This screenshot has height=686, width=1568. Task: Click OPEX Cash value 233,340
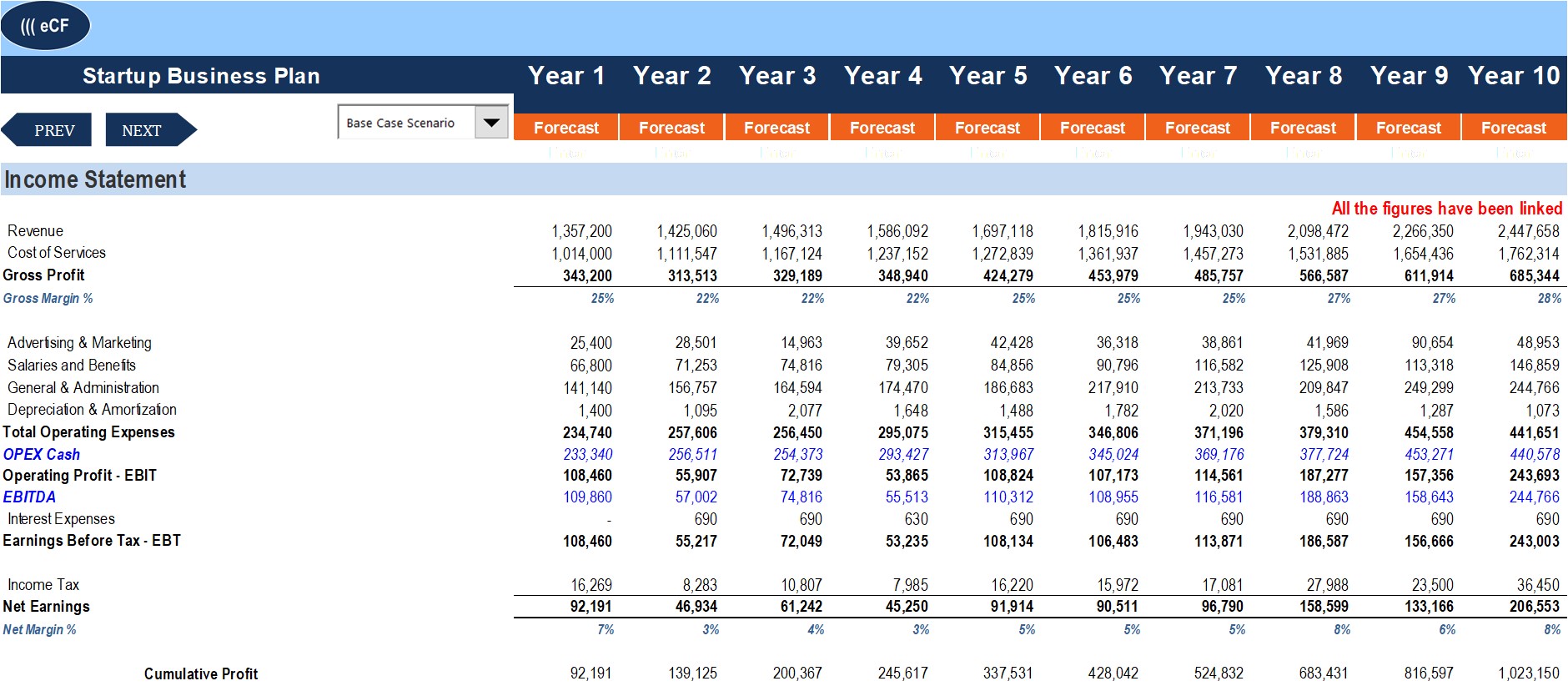pos(588,455)
